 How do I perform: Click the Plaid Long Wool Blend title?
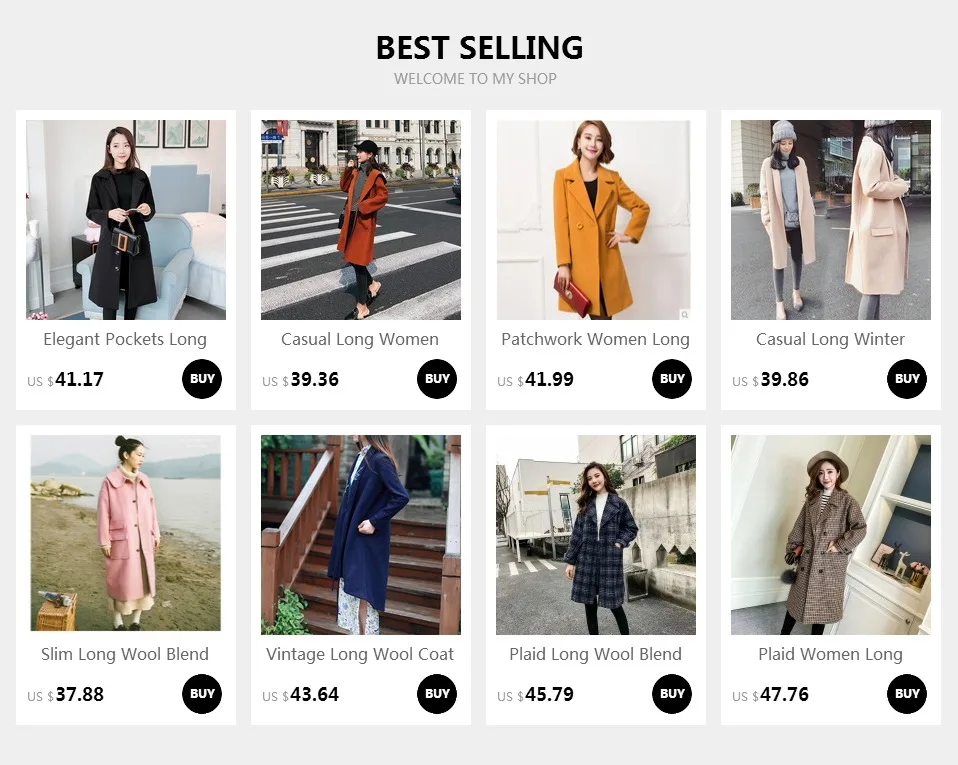click(596, 654)
